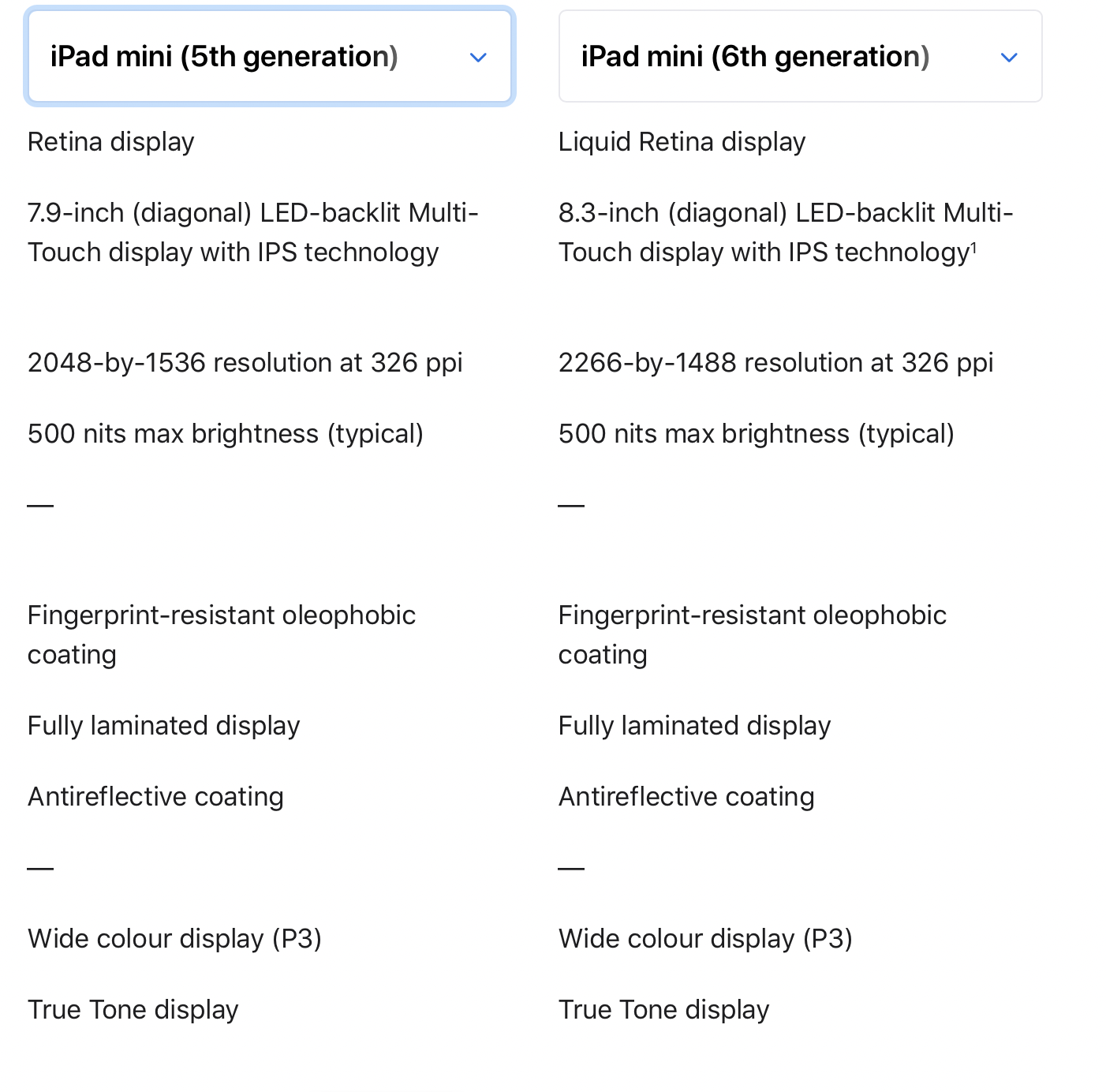The width and height of the screenshot is (1106, 1092).
Task: Click the 2266-by-1488 resolution text
Action: click(775, 363)
